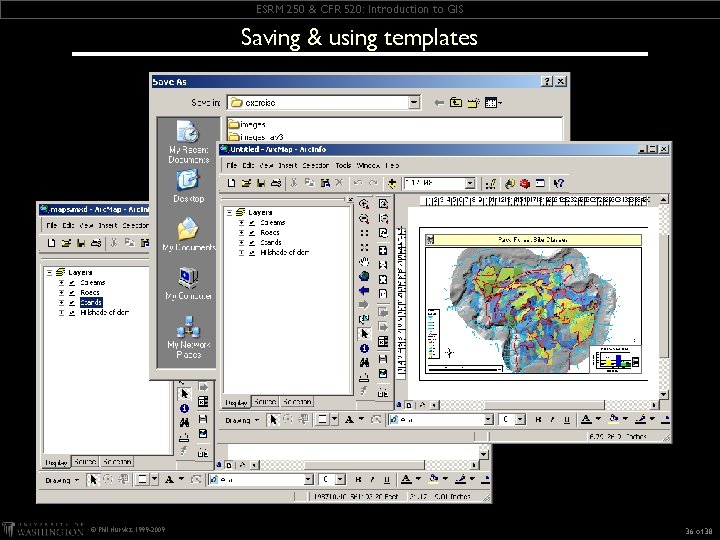The image size is (720, 540).
Task: Toggle Streams layer checkbox in mapsamxd window
Action: tap(72, 283)
